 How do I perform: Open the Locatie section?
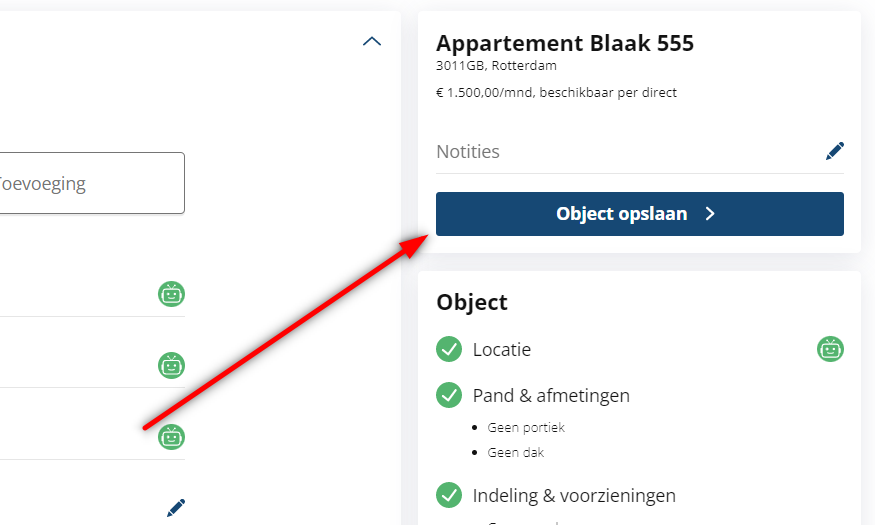502,349
